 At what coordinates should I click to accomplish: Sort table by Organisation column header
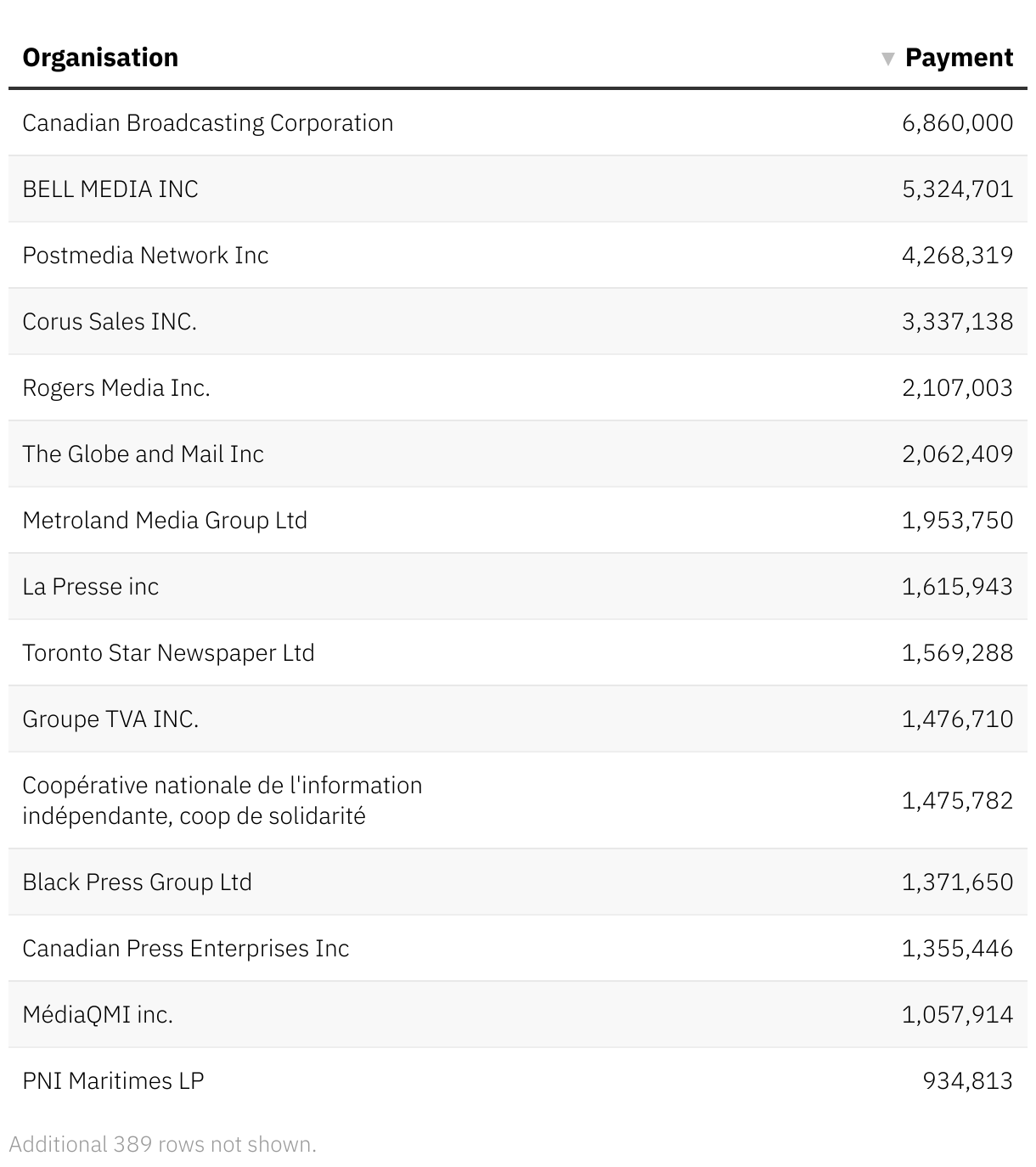pyautogui.click(x=100, y=58)
